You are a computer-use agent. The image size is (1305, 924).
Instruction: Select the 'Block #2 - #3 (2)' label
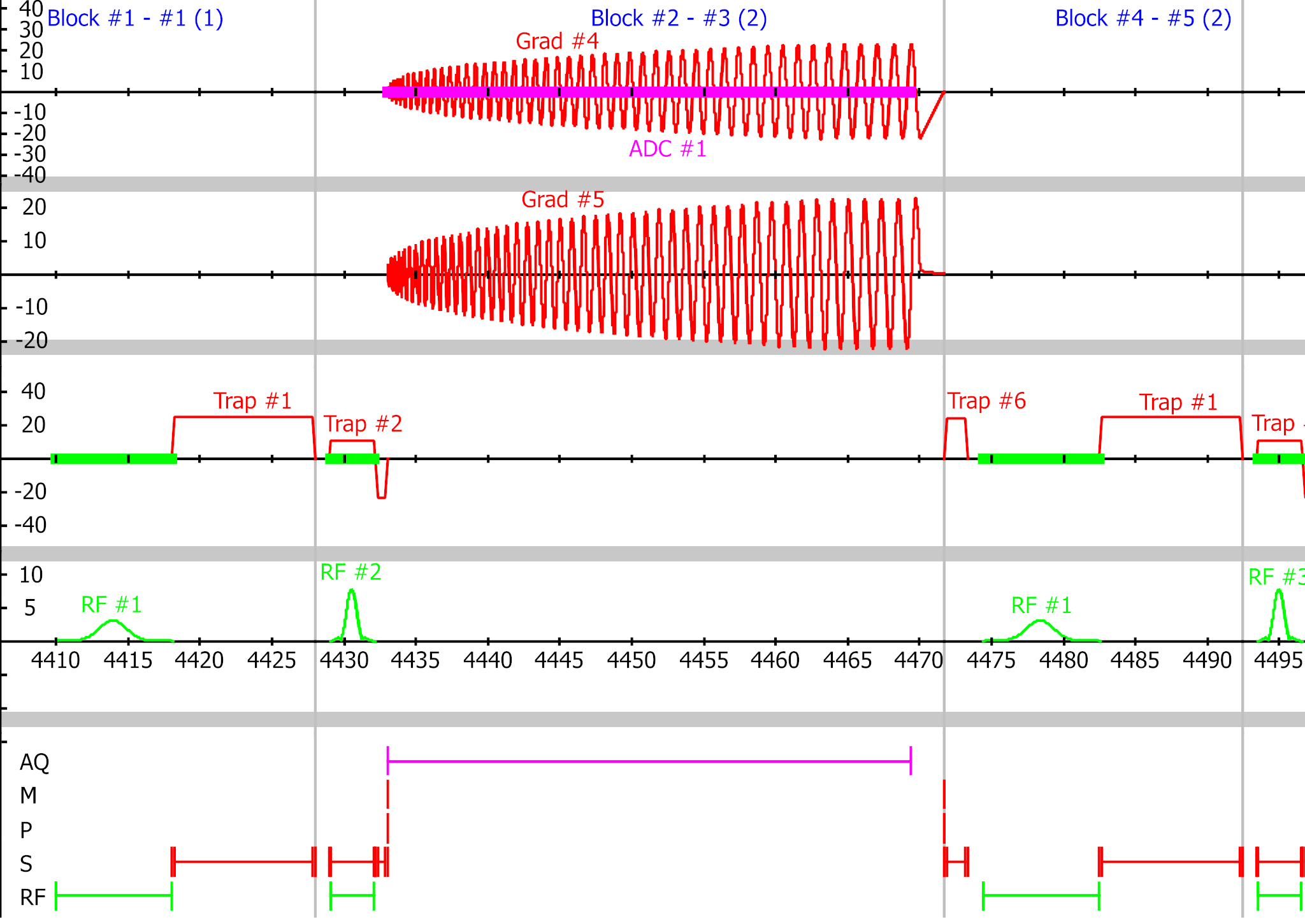(679, 18)
